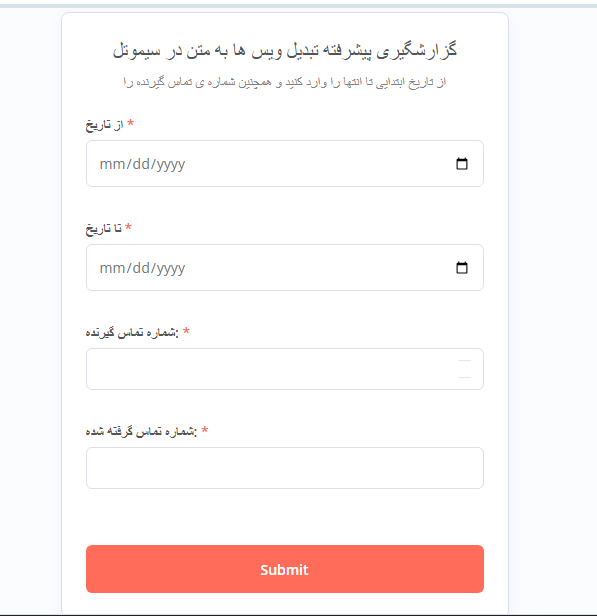
Task: Submit the report form
Action: pos(285,569)
